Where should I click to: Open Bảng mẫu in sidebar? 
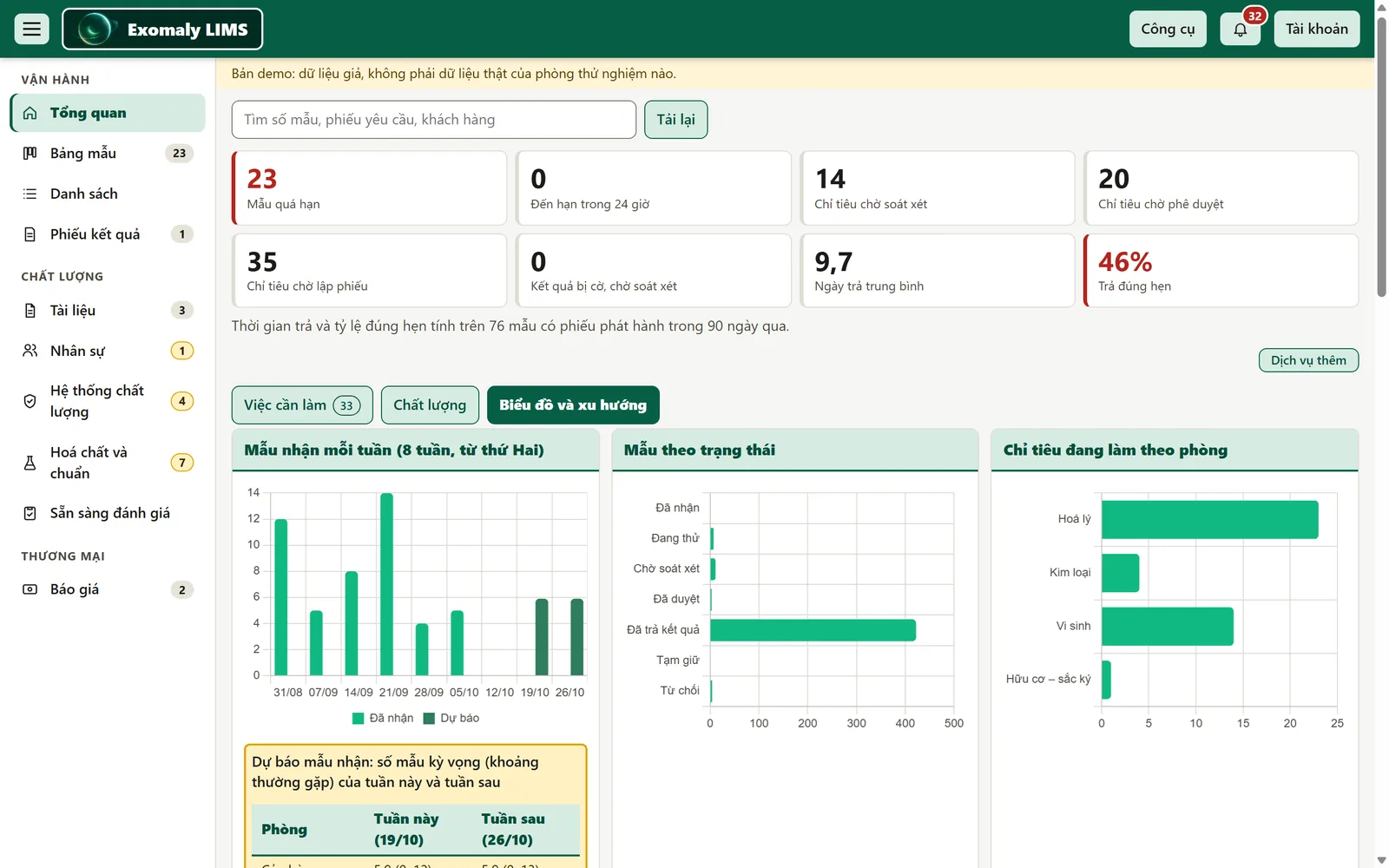click(108, 154)
